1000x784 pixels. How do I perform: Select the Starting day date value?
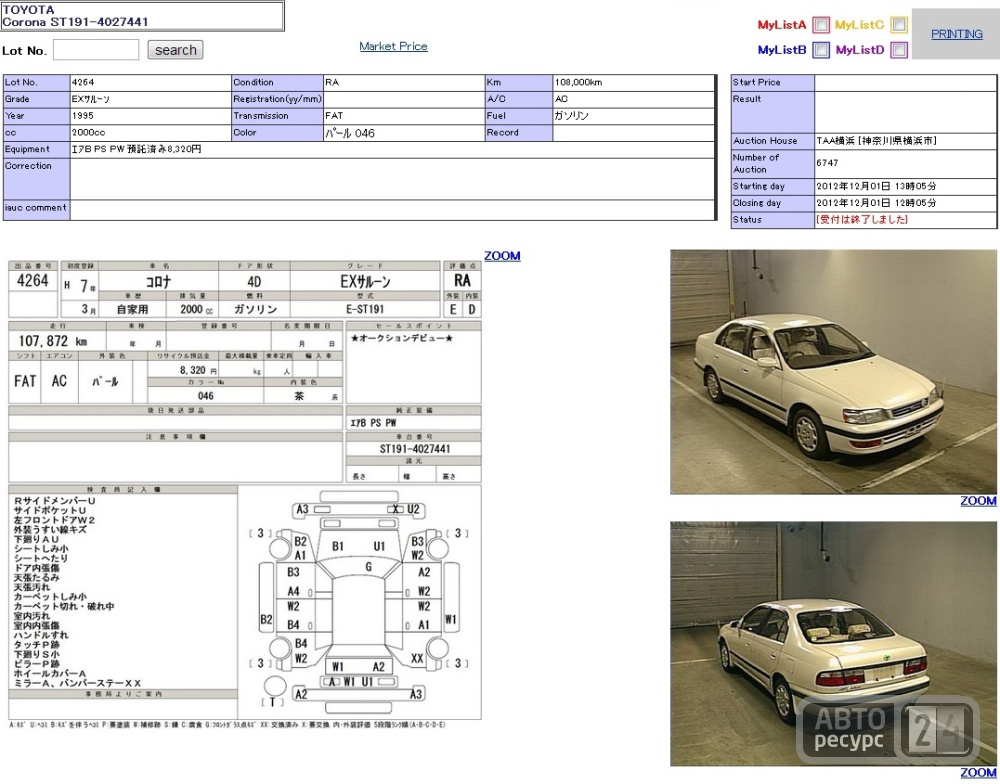point(876,186)
